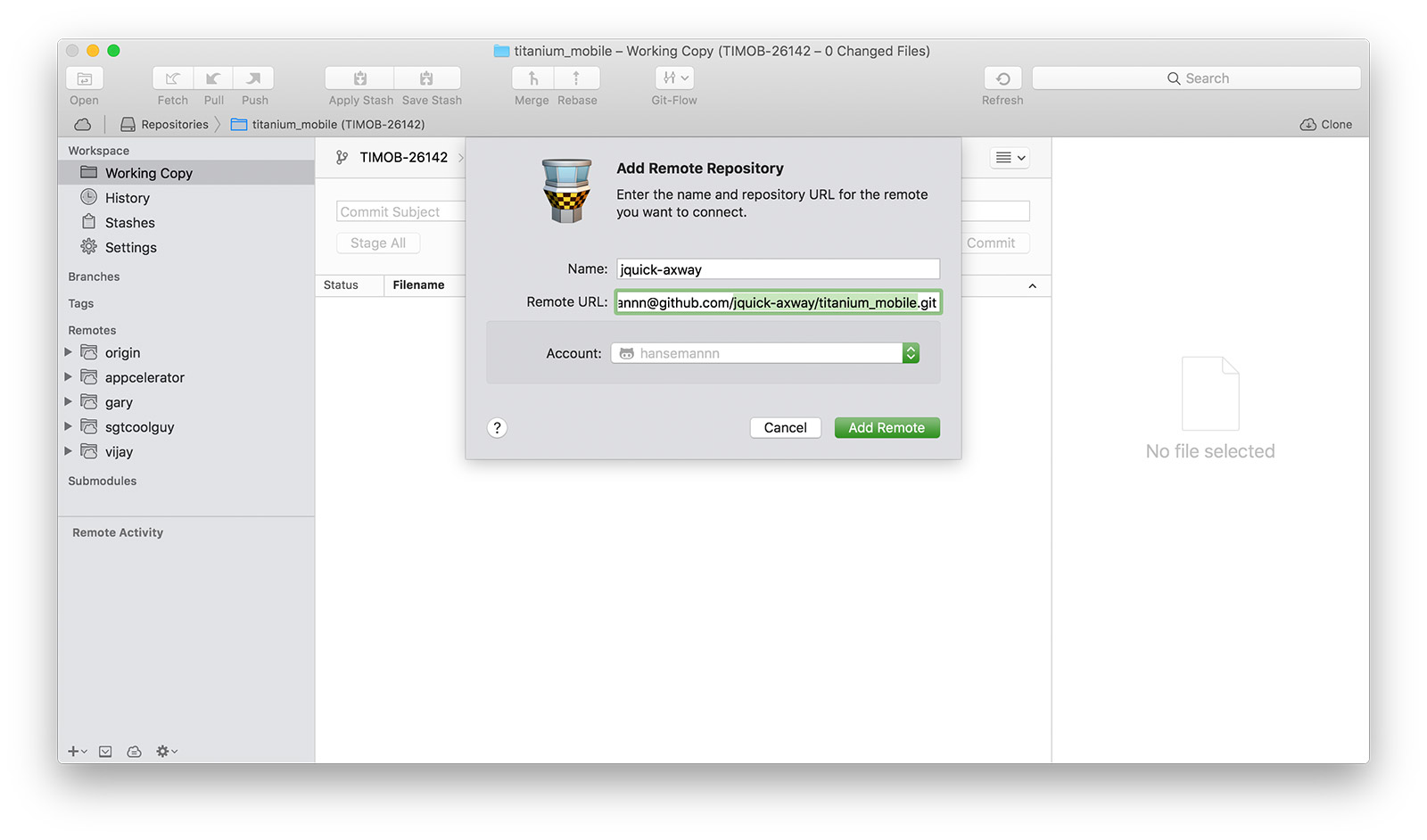Open the Account dropdown showing hansemannn
The height and width of the screenshot is (840, 1427).
765,353
